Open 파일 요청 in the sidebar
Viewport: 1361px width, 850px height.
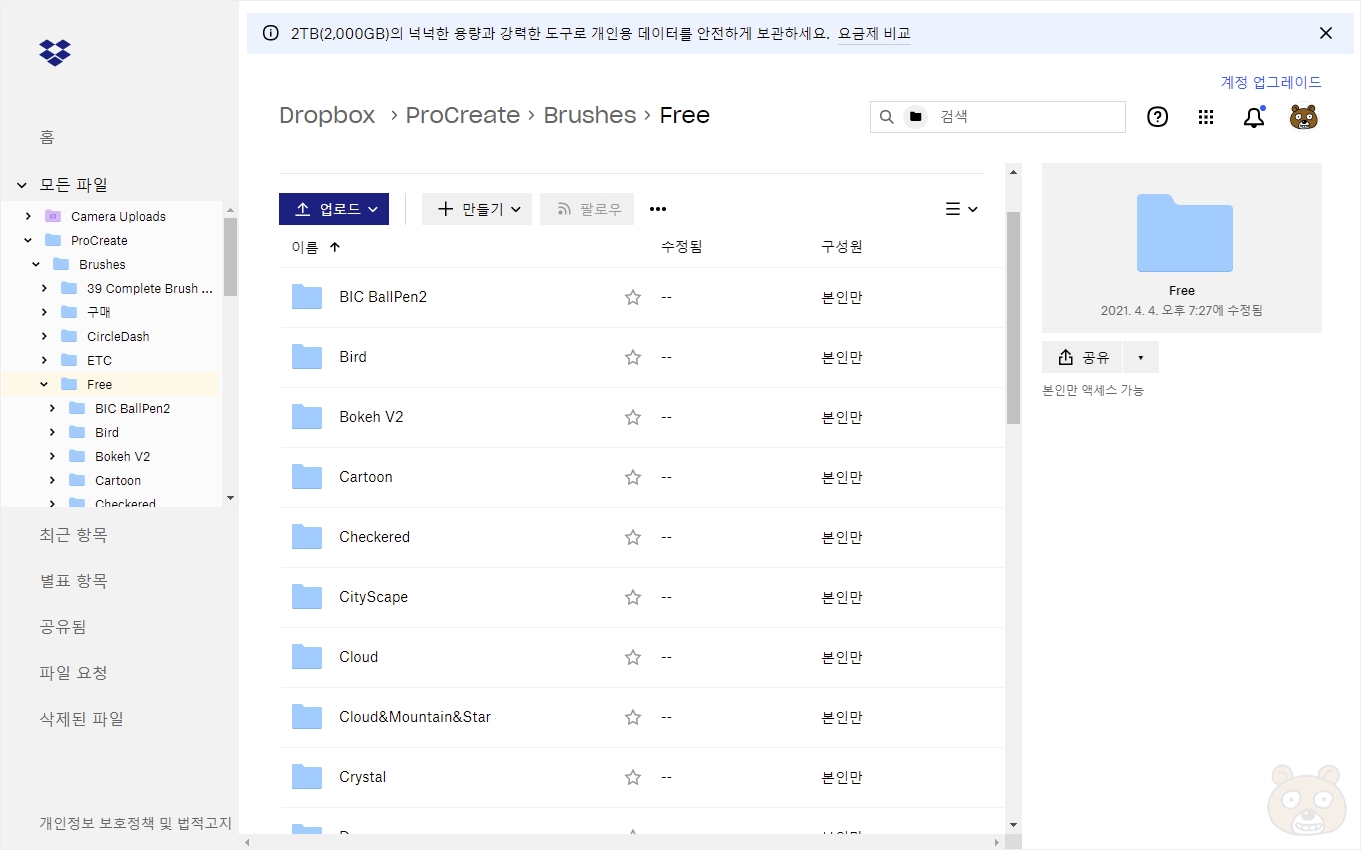73,673
